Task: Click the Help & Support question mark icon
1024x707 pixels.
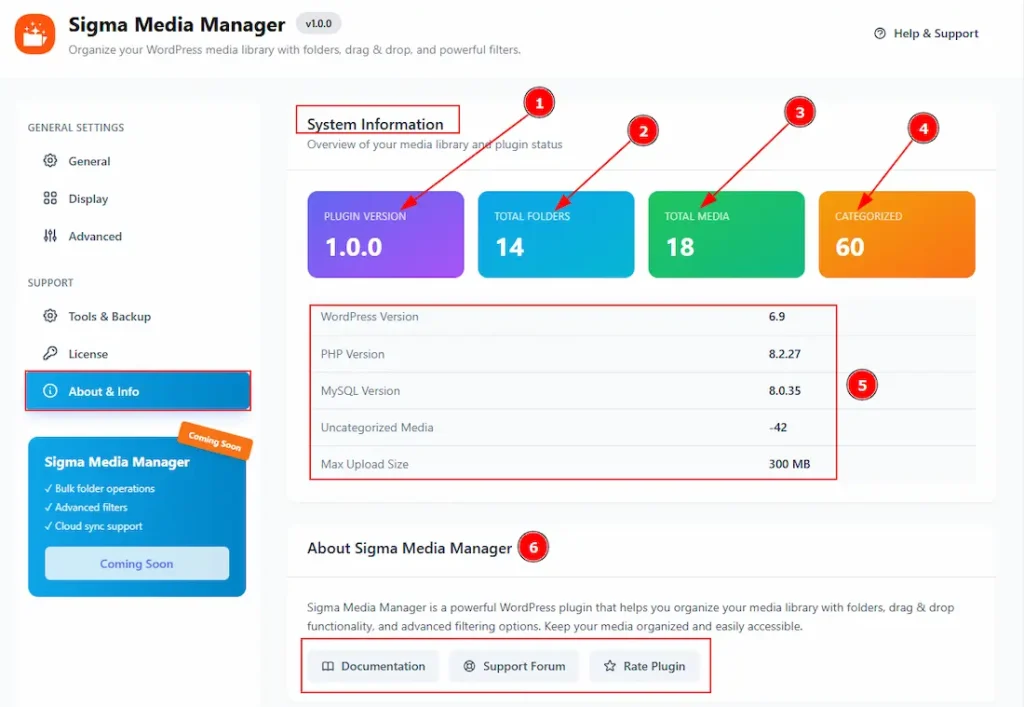Action: point(880,33)
